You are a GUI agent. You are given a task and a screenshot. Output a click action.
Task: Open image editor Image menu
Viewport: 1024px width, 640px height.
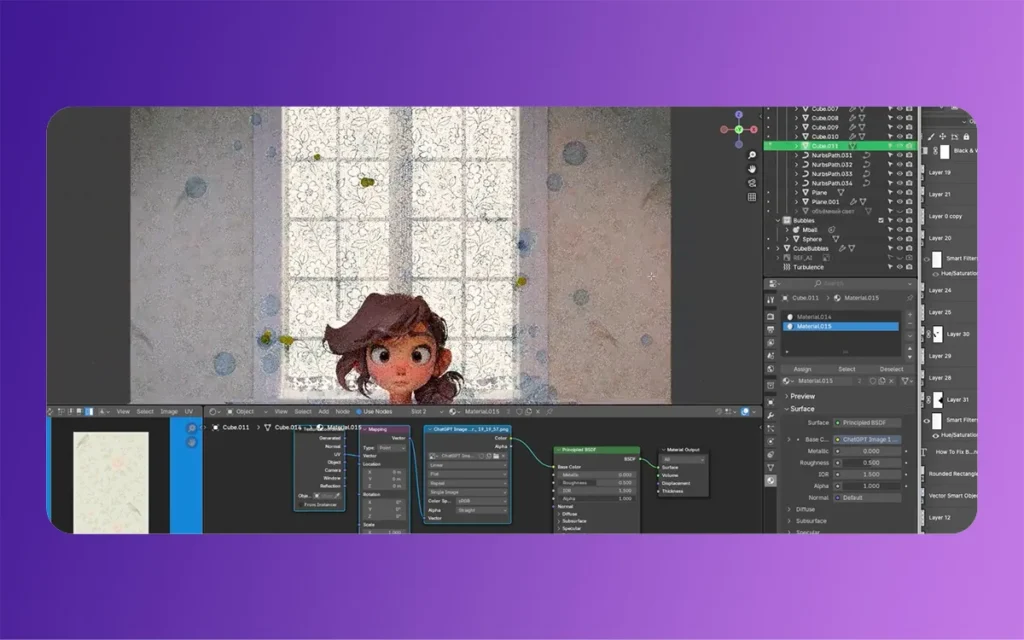[169, 411]
